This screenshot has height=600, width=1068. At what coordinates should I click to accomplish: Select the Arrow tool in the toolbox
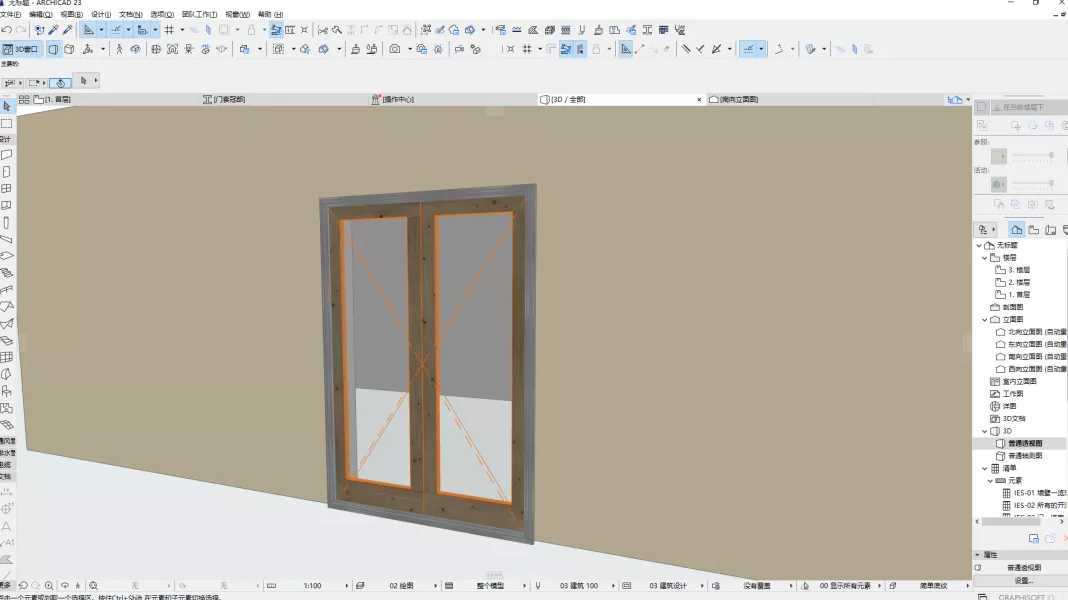(7, 106)
